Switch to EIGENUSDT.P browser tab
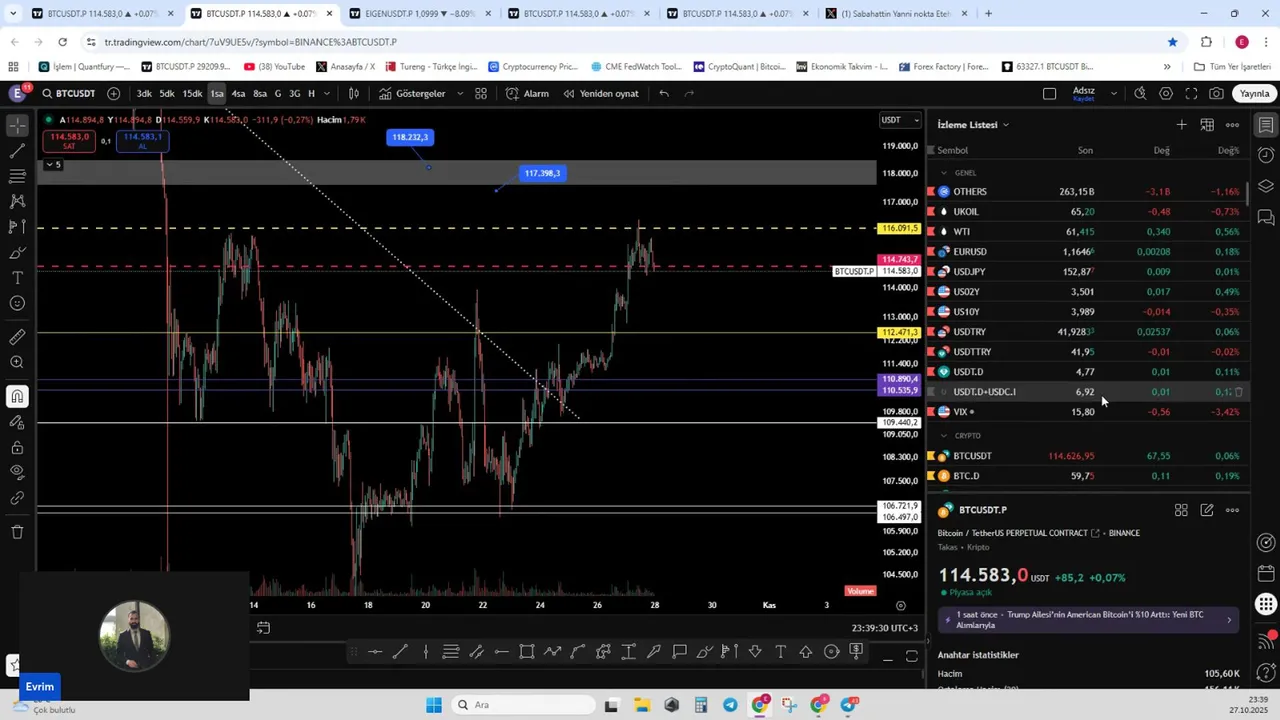This screenshot has width=1280, height=720. coord(420,14)
